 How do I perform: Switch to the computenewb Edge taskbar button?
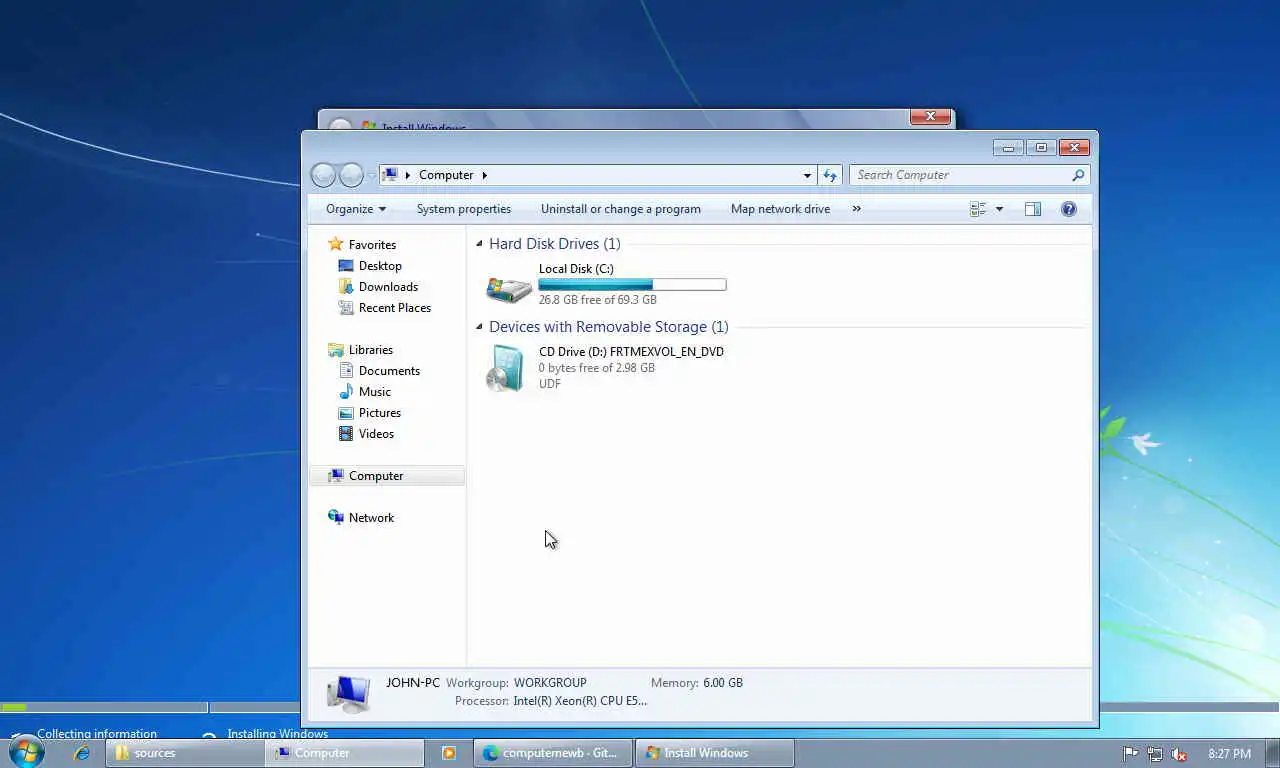click(553, 753)
